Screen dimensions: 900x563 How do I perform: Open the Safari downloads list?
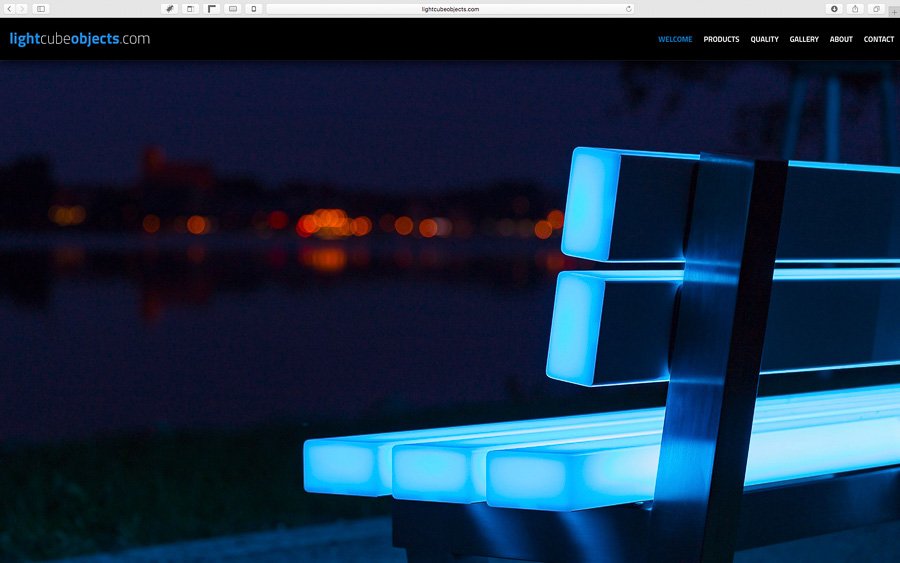(x=834, y=9)
